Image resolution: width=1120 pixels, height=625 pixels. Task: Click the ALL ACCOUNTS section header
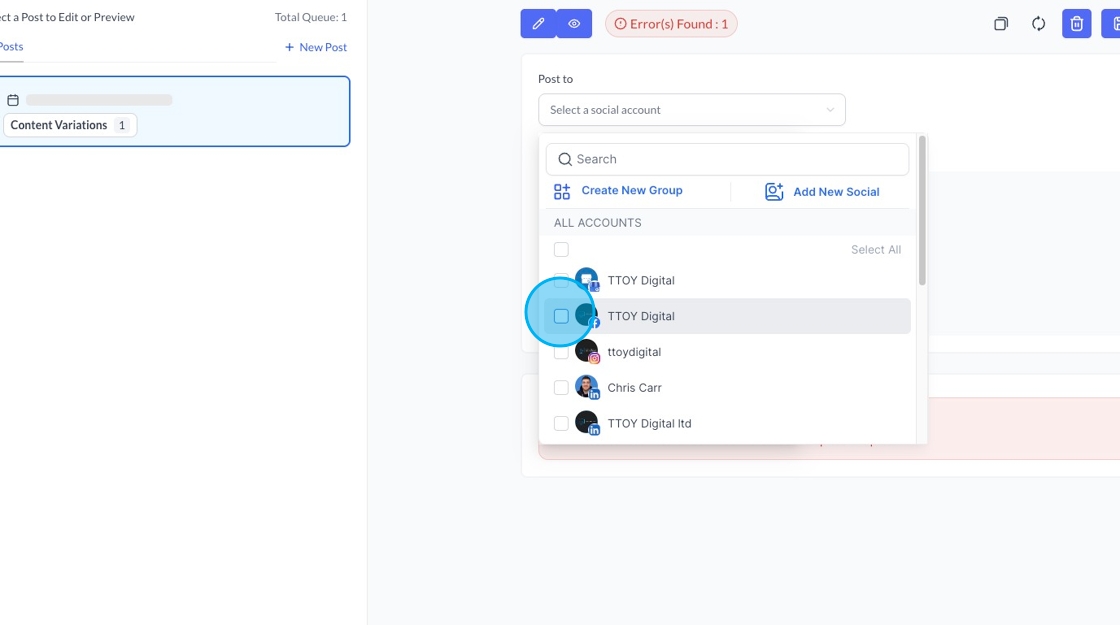[x=598, y=223]
